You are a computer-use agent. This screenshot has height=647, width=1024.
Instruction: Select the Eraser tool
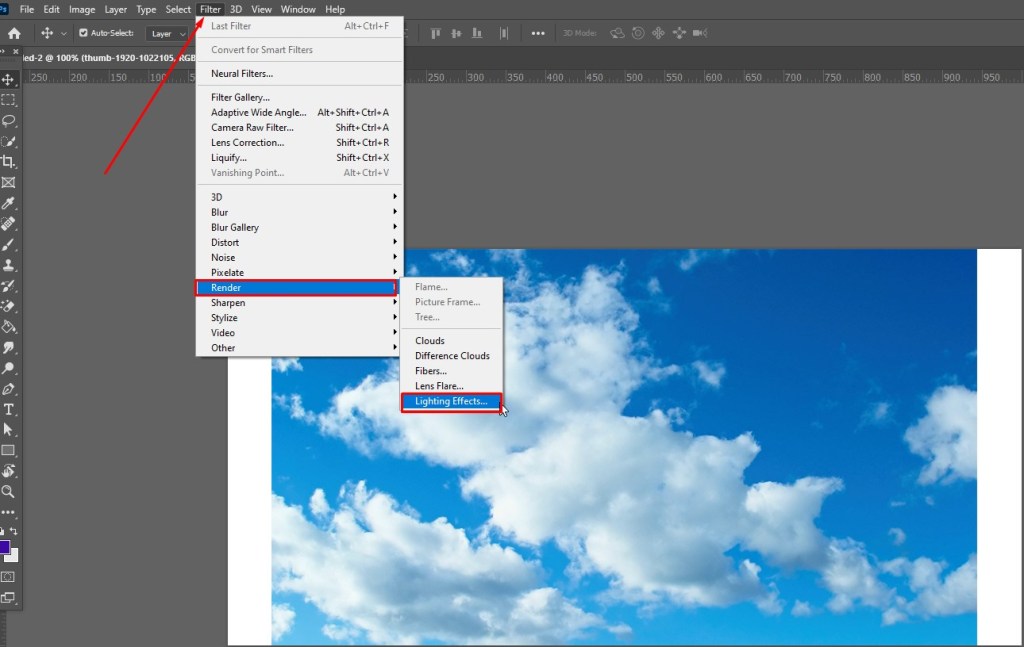click(8, 306)
